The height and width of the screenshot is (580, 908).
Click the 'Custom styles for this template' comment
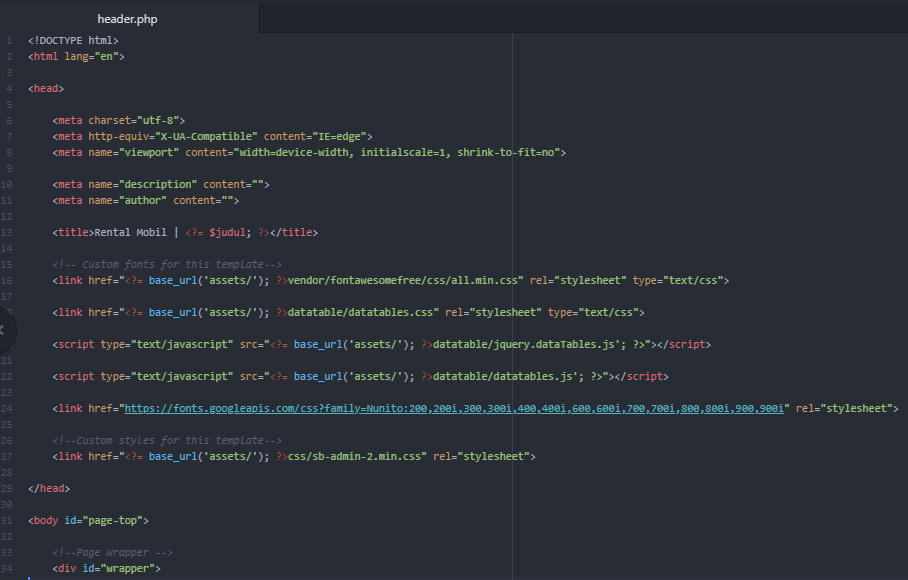(x=167, y=440)
